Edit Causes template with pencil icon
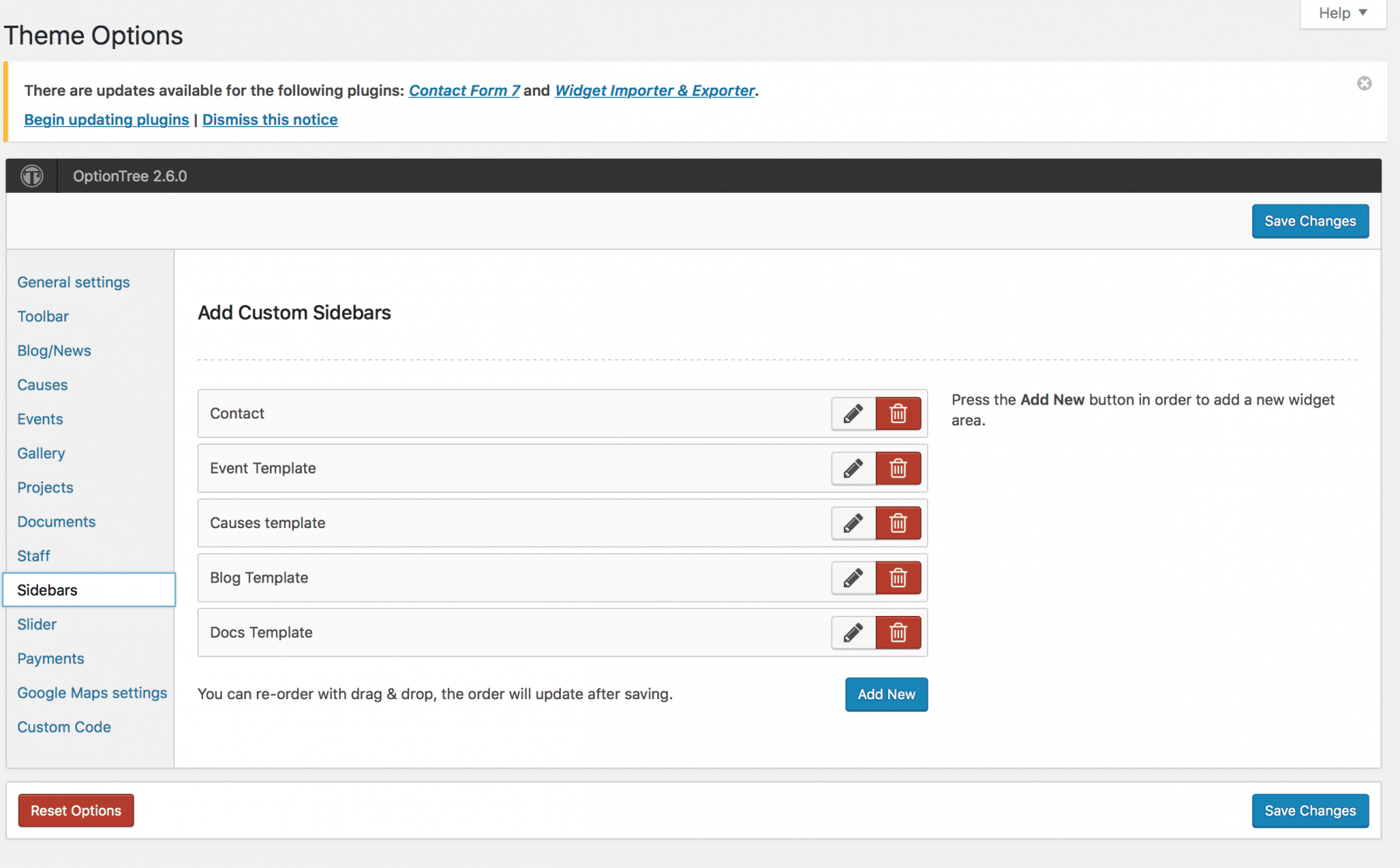This screenshot has width=1400, height=868. (x=852, y=523)
